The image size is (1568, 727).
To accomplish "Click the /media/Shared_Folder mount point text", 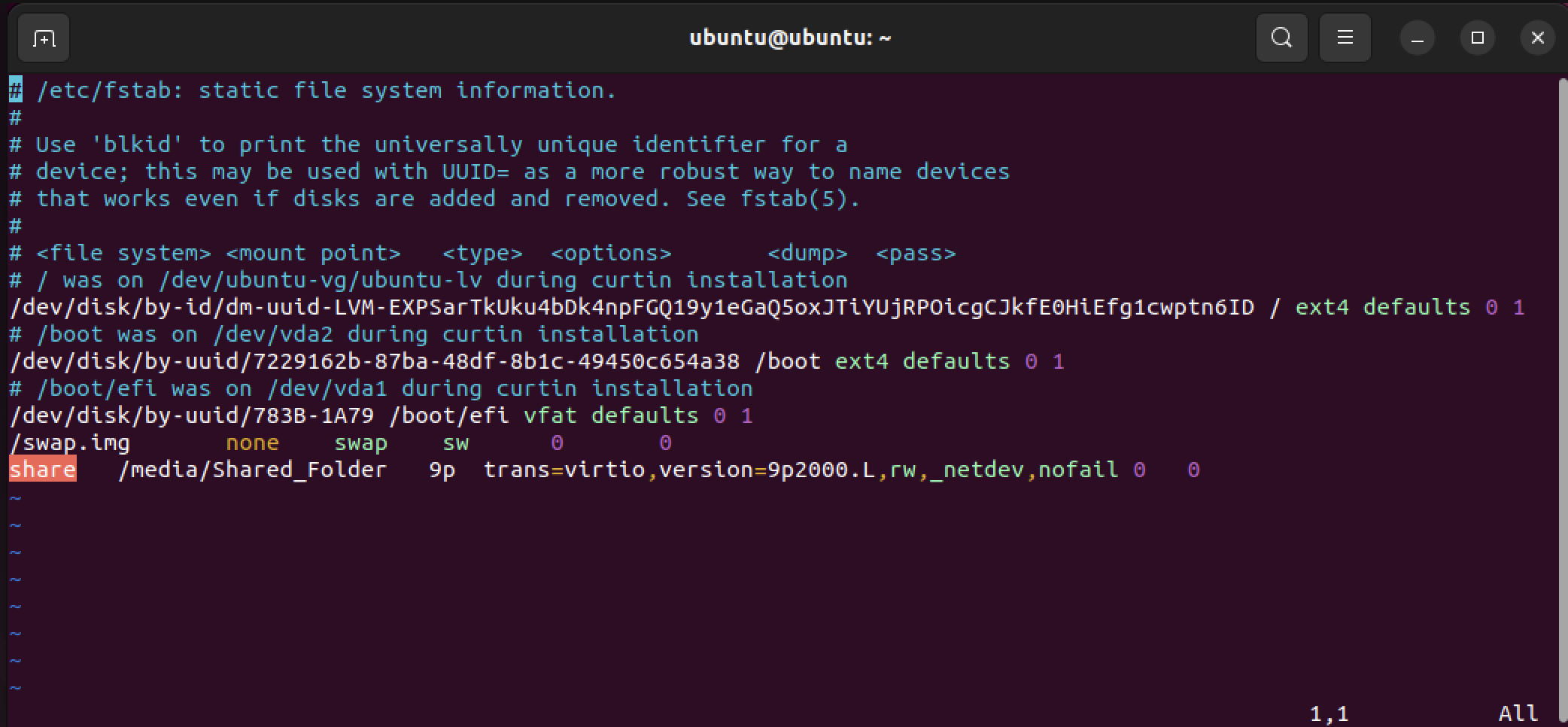I will [x=253, y=470].
